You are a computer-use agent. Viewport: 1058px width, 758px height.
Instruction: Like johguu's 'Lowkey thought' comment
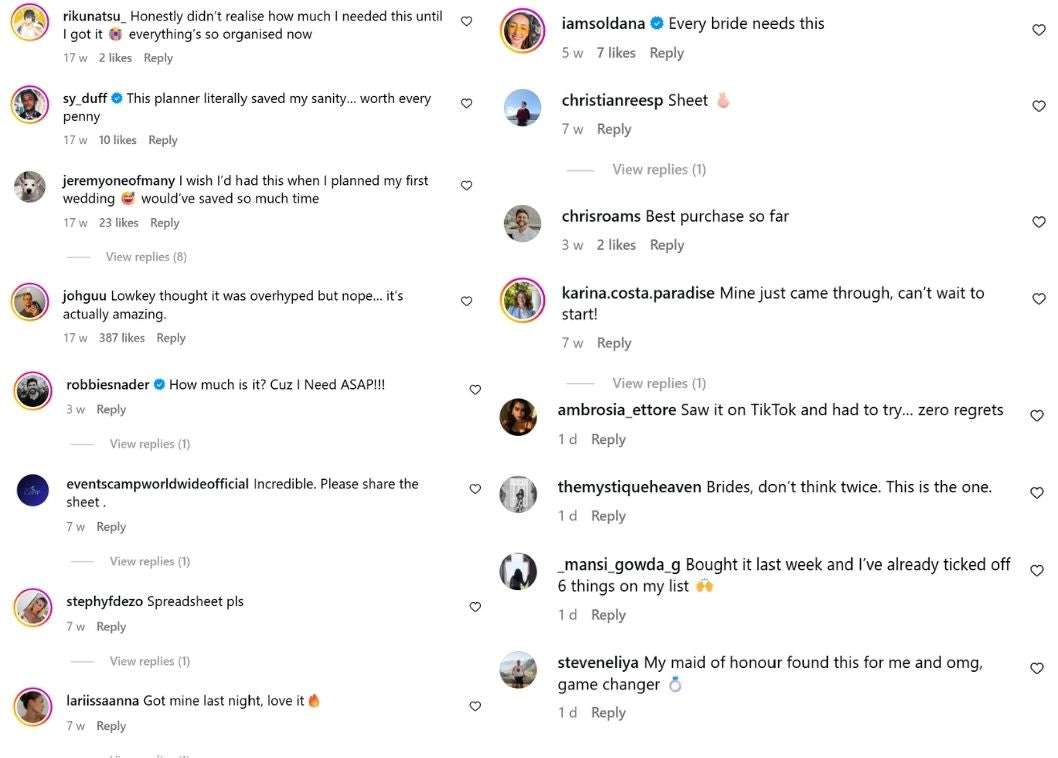(x=466, y=301)
